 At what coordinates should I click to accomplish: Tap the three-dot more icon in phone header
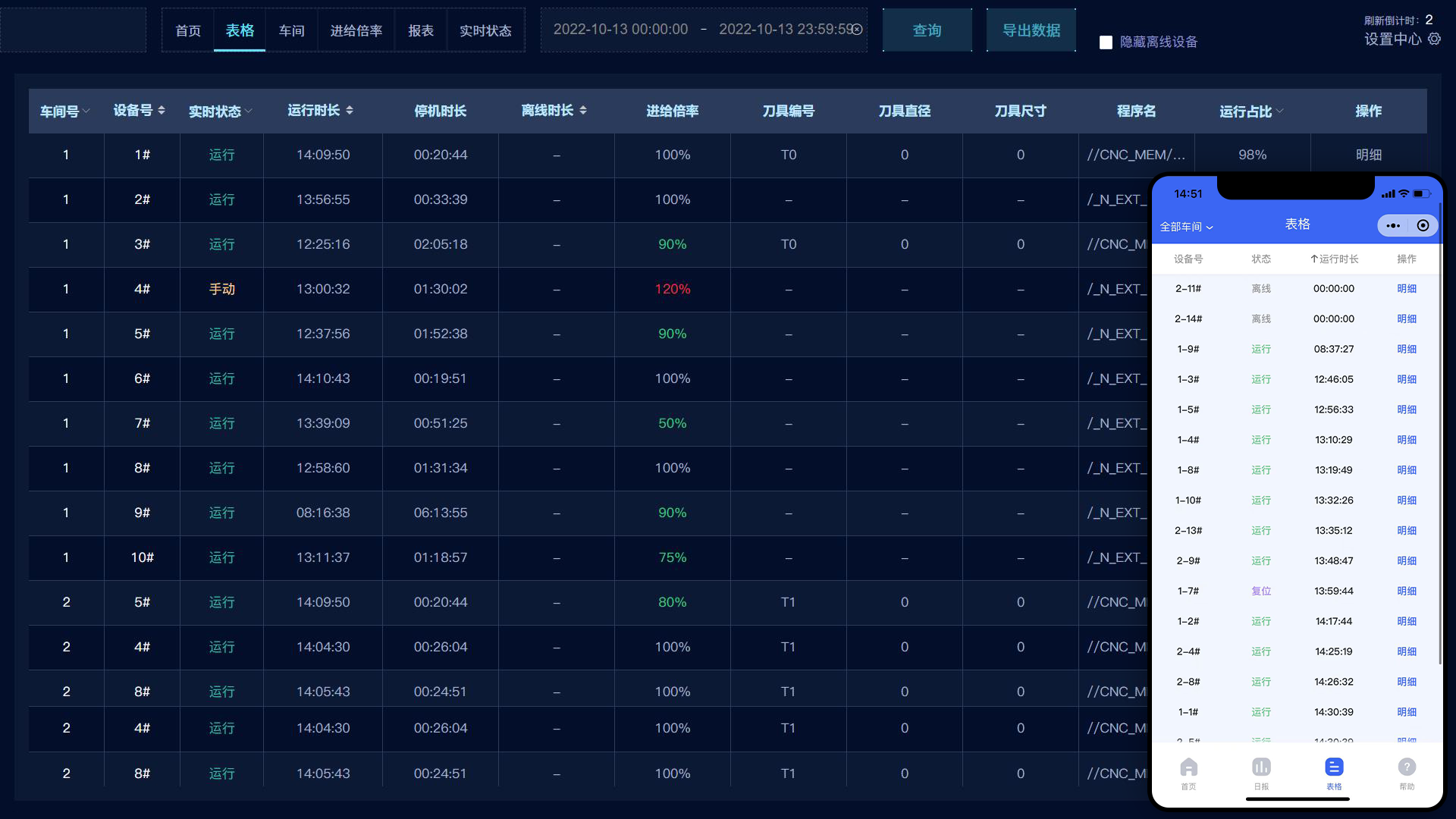tap(1393, 225)
